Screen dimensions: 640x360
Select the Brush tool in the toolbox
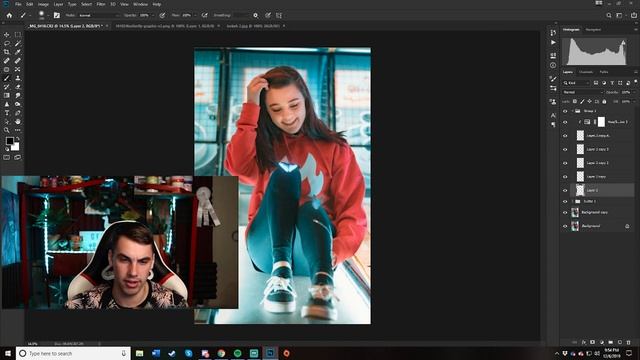(x=7, y=78)
